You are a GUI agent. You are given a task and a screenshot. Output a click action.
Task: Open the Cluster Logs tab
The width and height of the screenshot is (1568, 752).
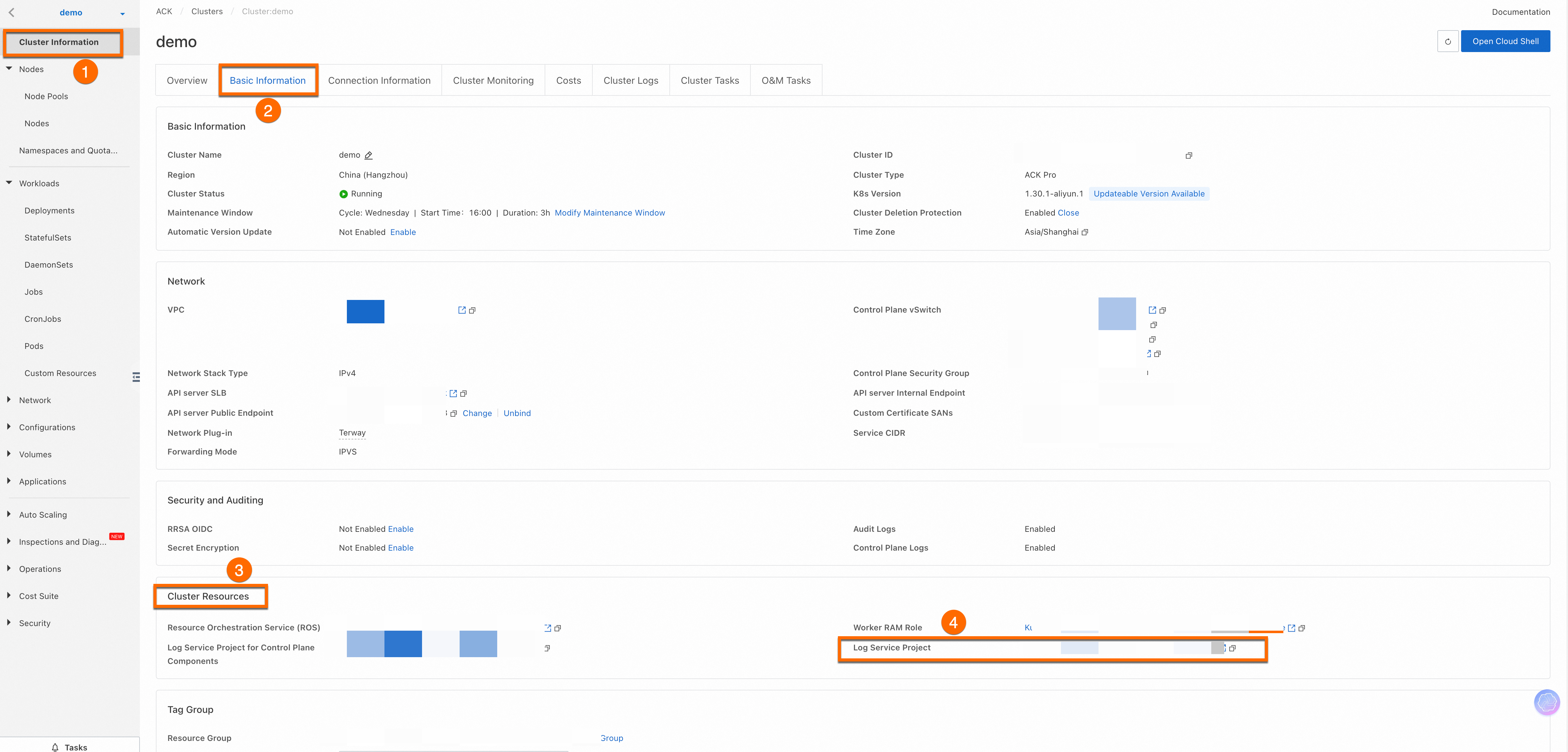tap(630, 80)
